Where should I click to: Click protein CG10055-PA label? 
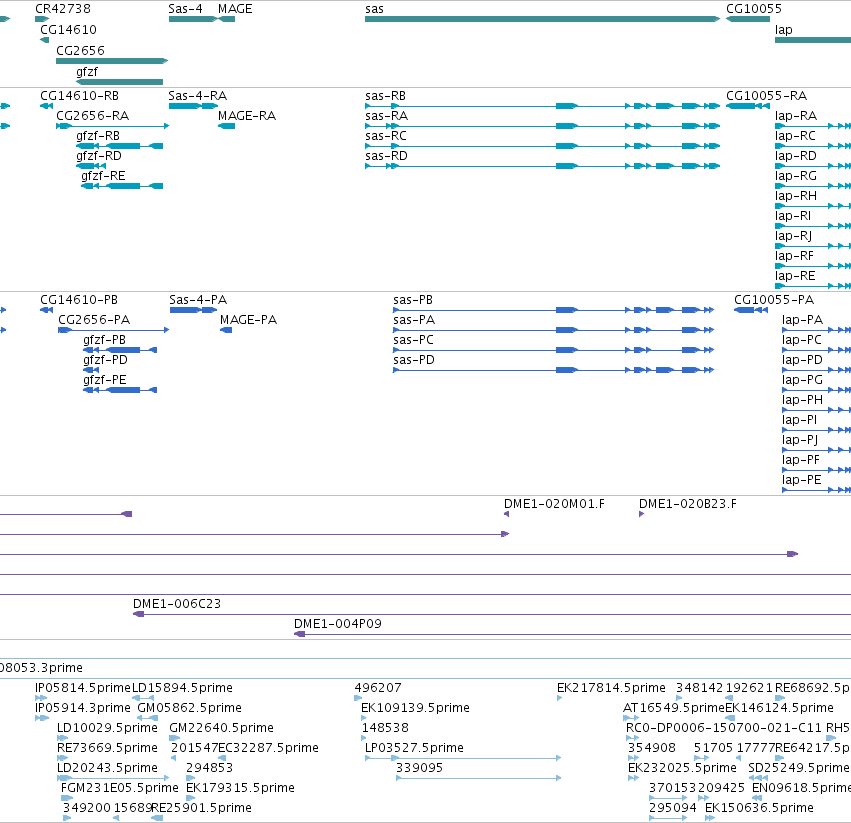click(x=774, y=300)
